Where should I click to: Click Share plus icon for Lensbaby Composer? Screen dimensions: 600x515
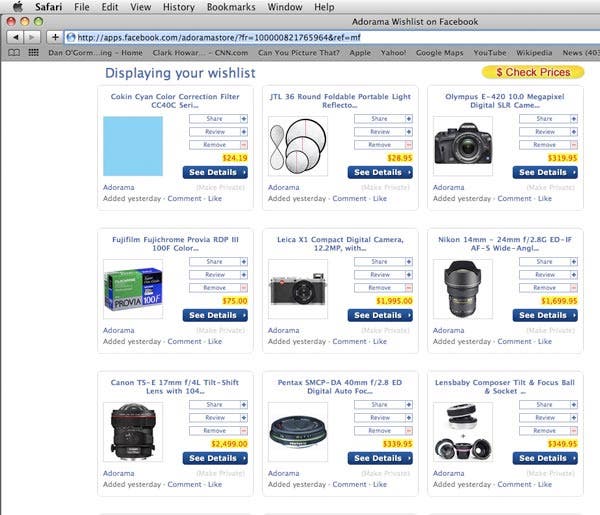pyautogui.click(x=574, y=405)
